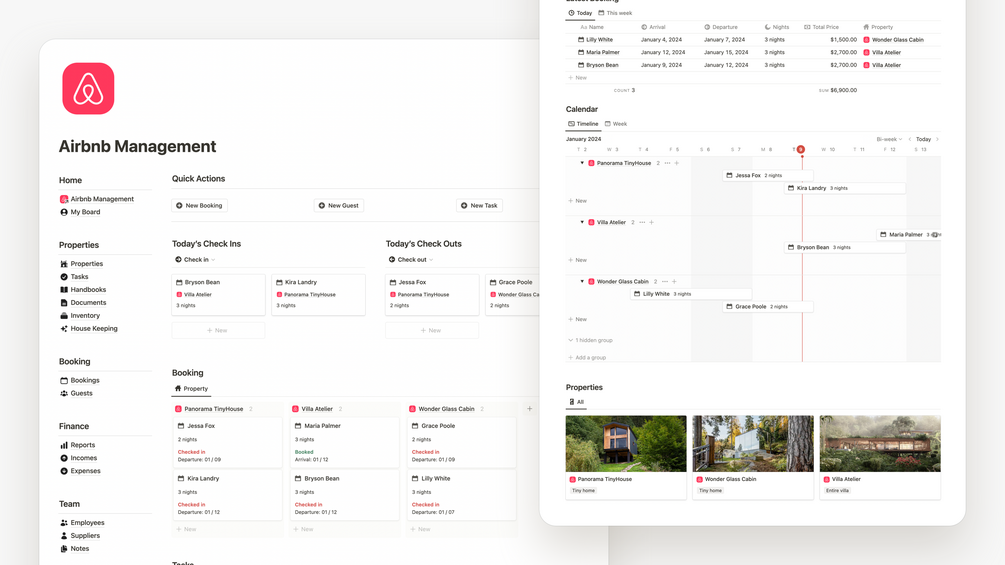Go to next timeline period arrow
The height and width of the screenshot is (565, 1005).
[937, 139]
